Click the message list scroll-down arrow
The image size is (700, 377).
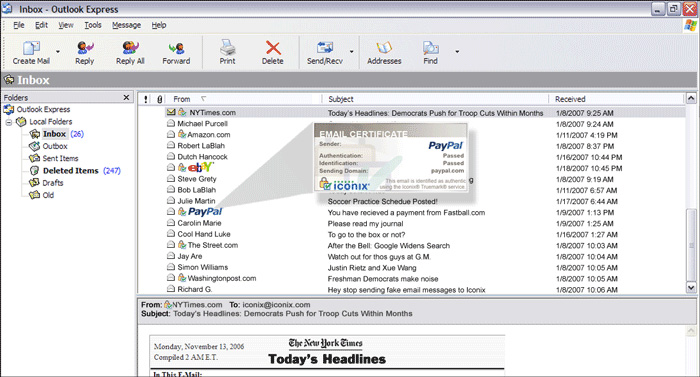(x=691, y=288)
